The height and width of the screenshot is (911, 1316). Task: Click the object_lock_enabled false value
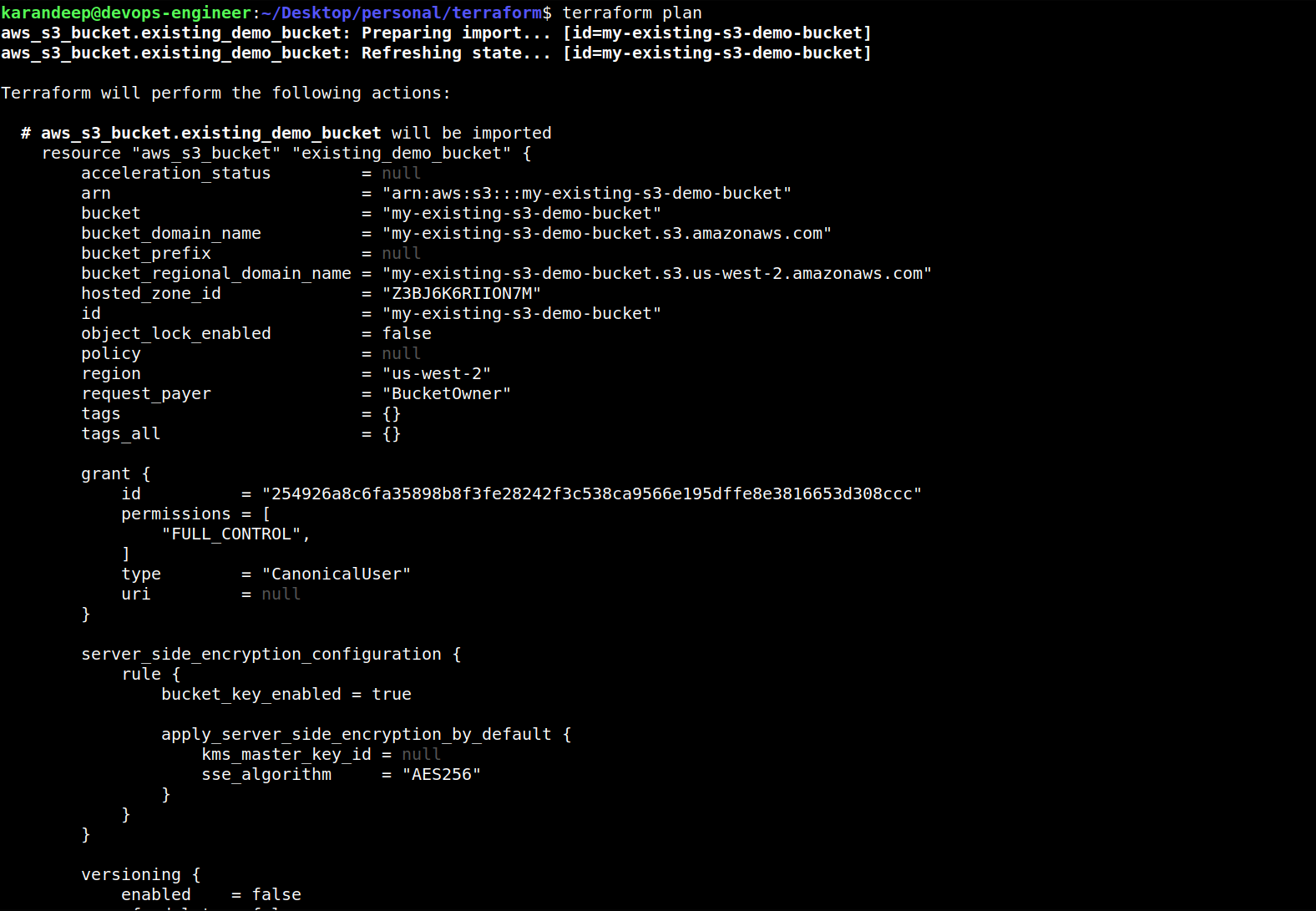[x=407, y=333]
